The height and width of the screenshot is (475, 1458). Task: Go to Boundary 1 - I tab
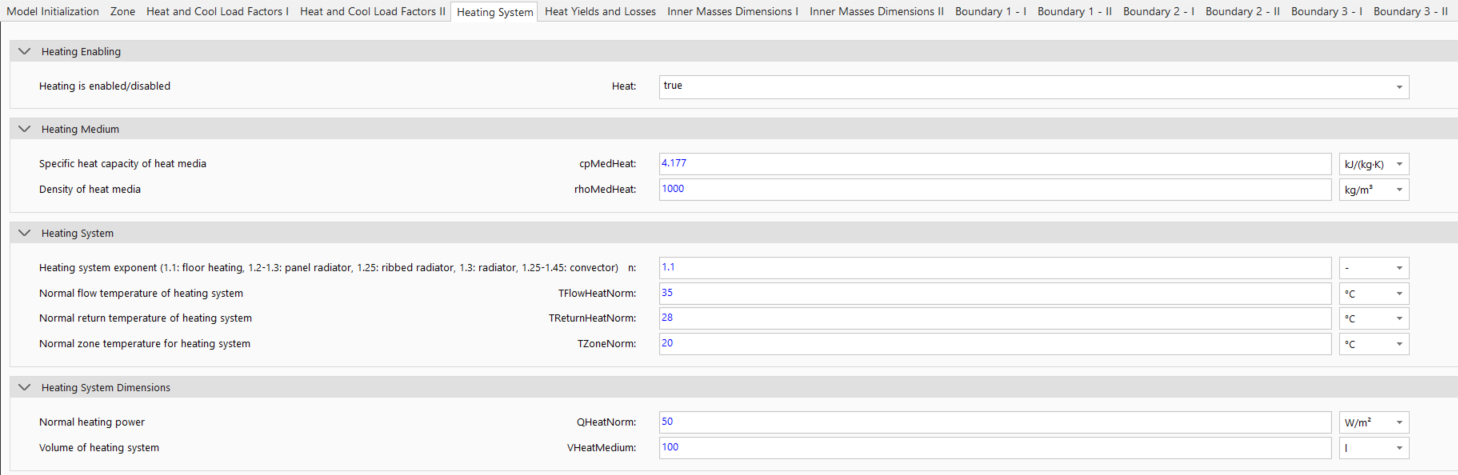point(990,12)
